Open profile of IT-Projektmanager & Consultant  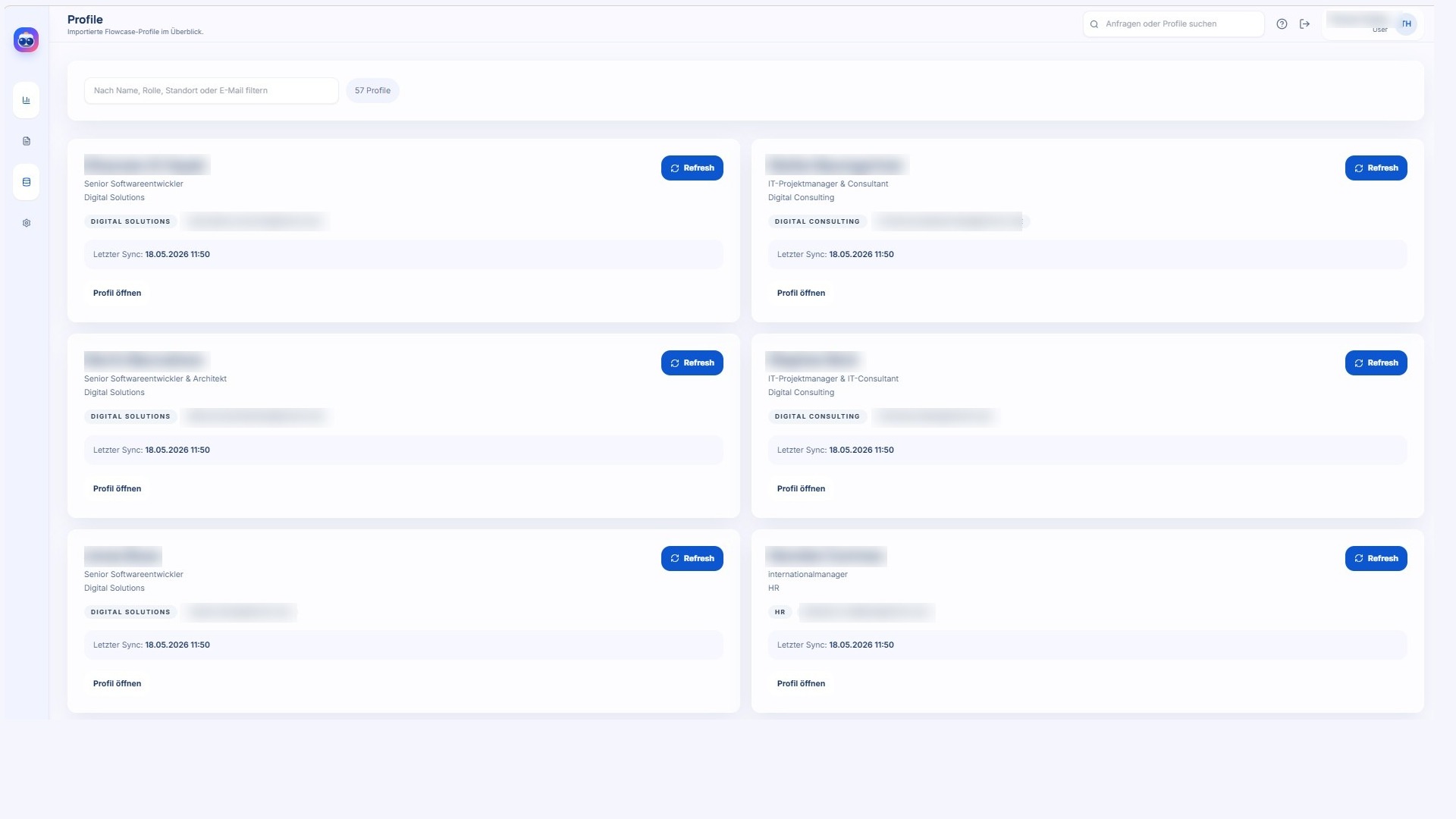(x=801, y=293)
